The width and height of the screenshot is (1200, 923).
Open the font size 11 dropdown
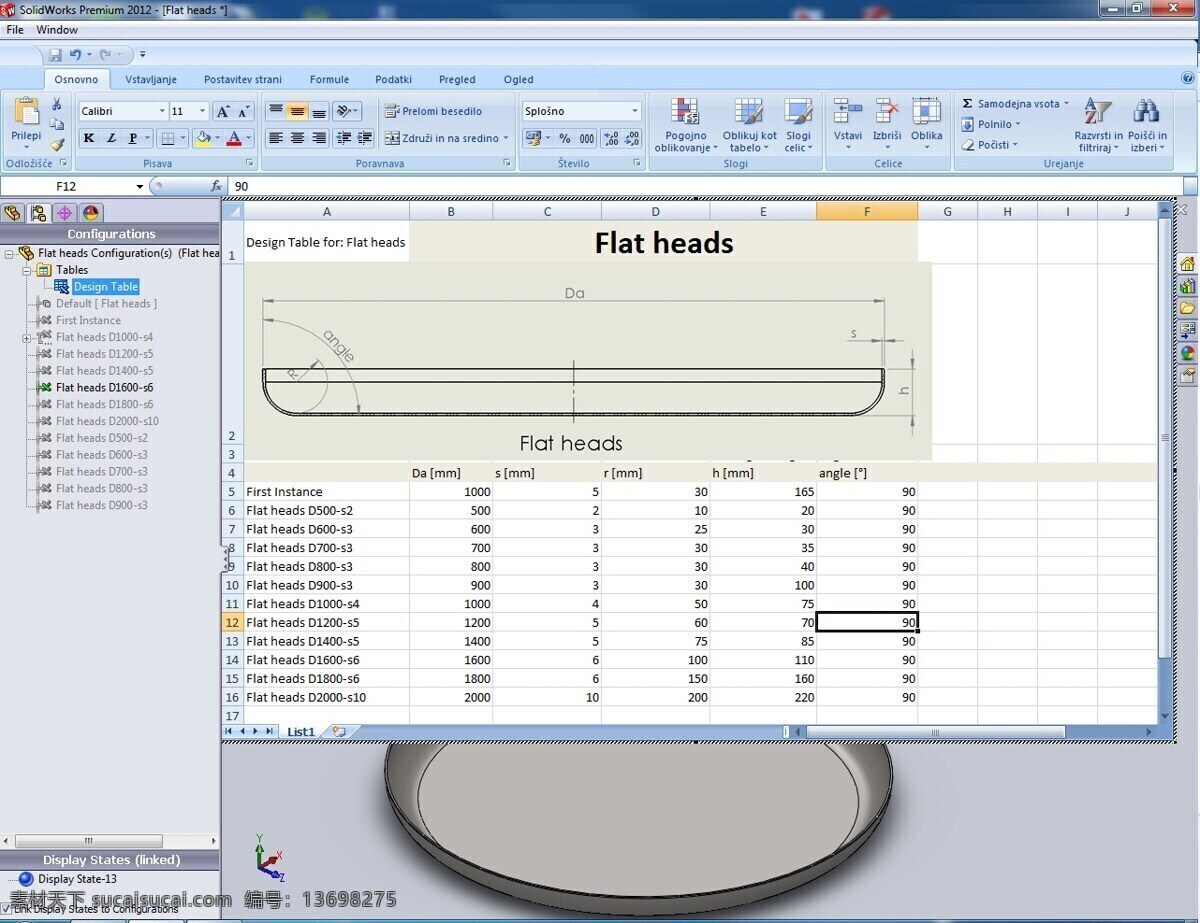pyautogui.click(x=203, y=111)
